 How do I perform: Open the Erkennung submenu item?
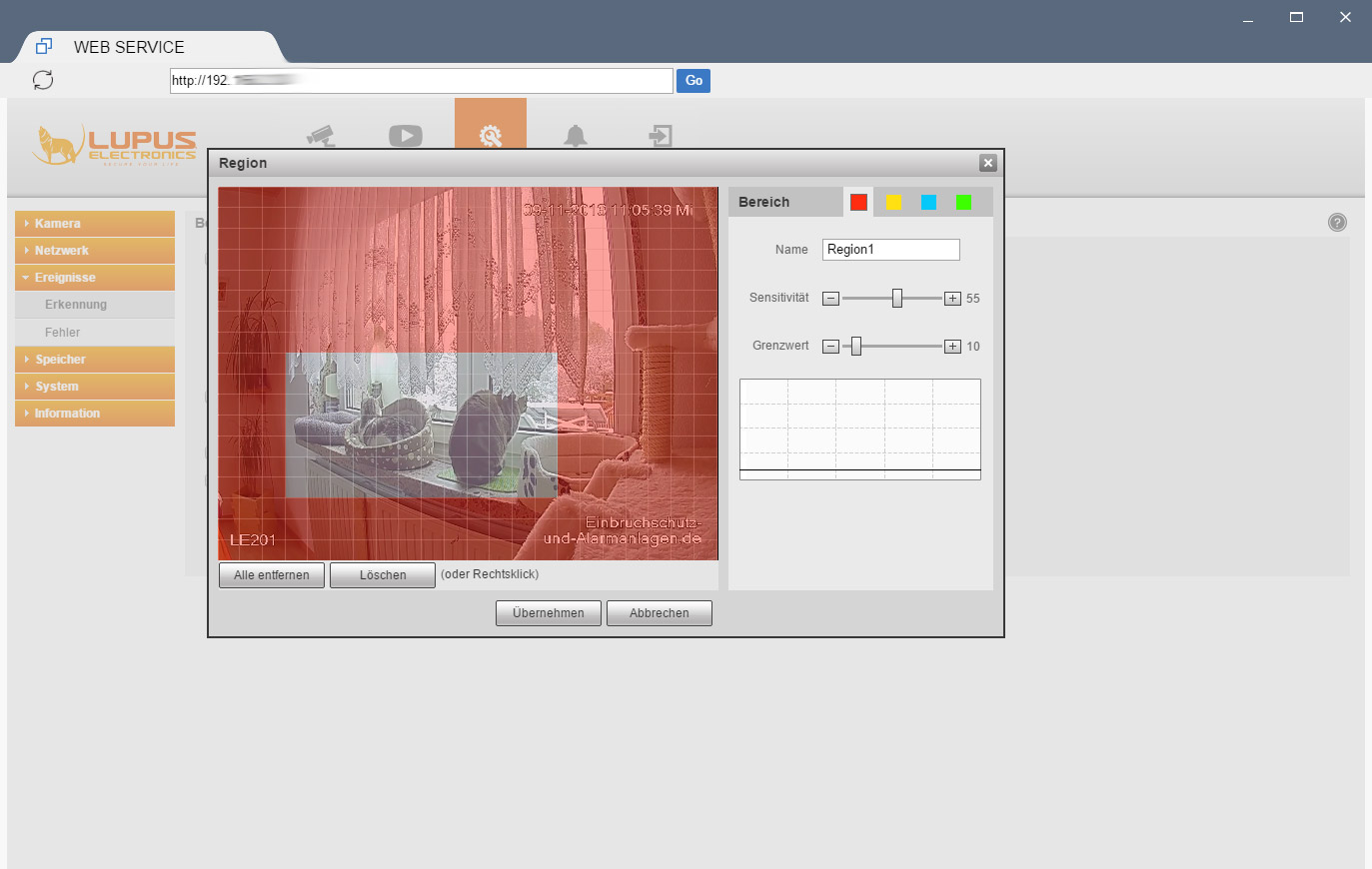(76, 305)
